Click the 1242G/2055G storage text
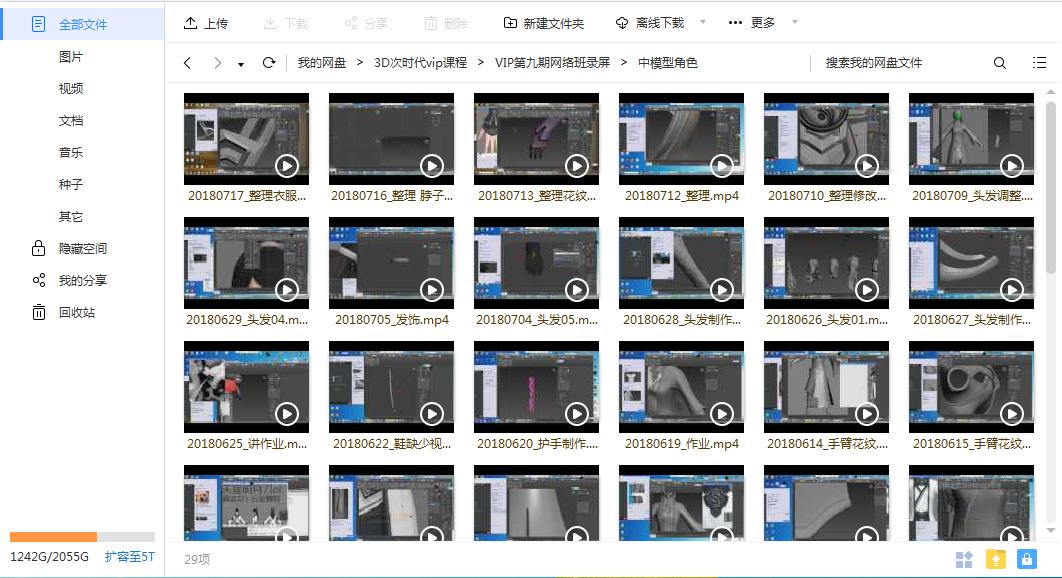 [49, 557]
